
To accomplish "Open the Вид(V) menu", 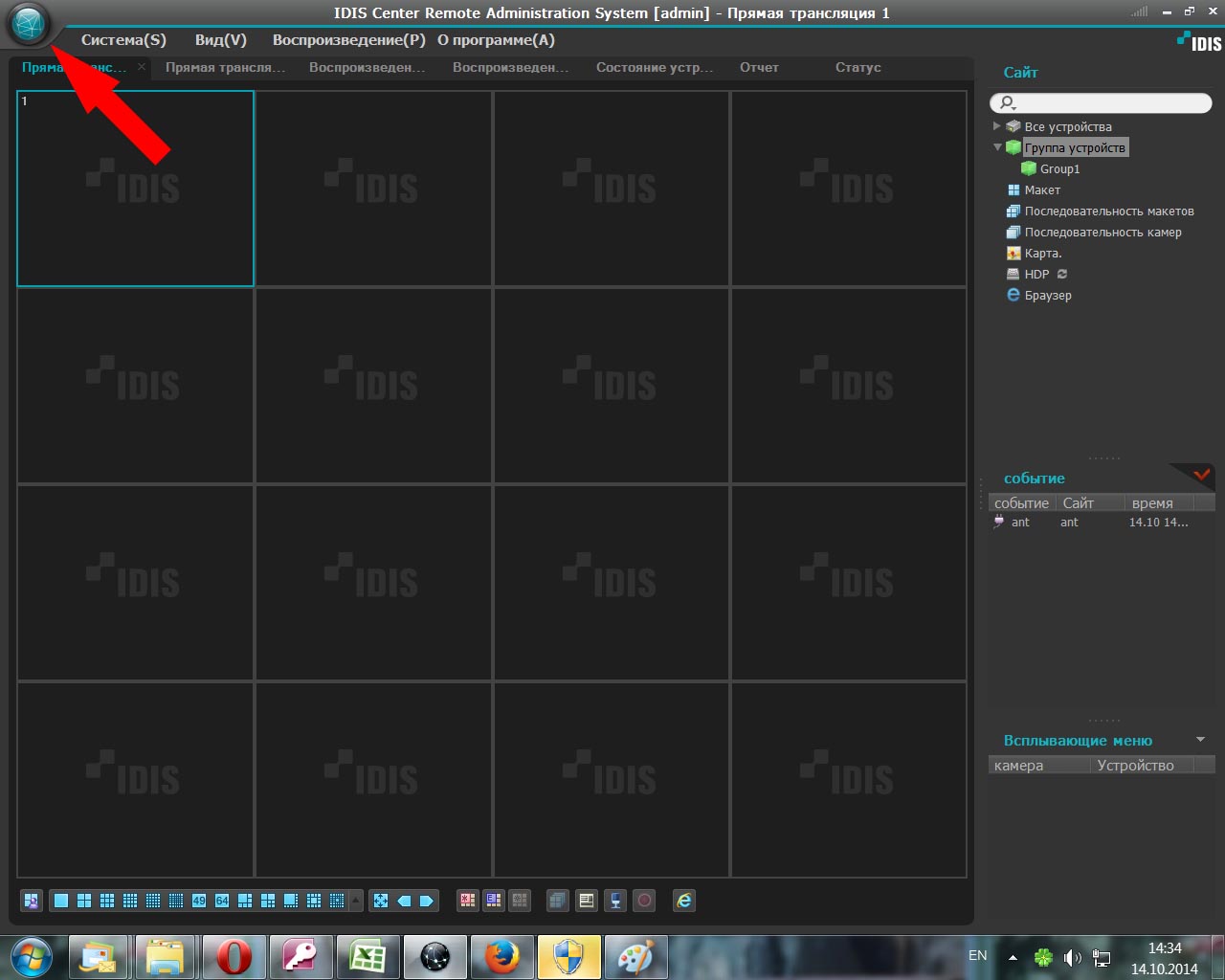I will pos(221,40).
